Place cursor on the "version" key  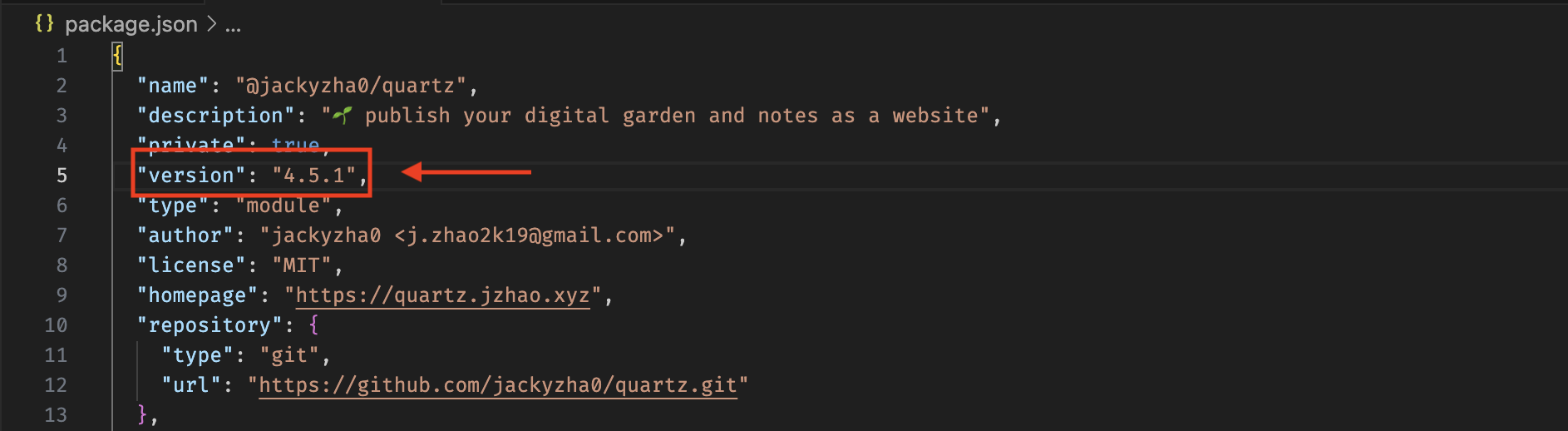tap(191, 176)
